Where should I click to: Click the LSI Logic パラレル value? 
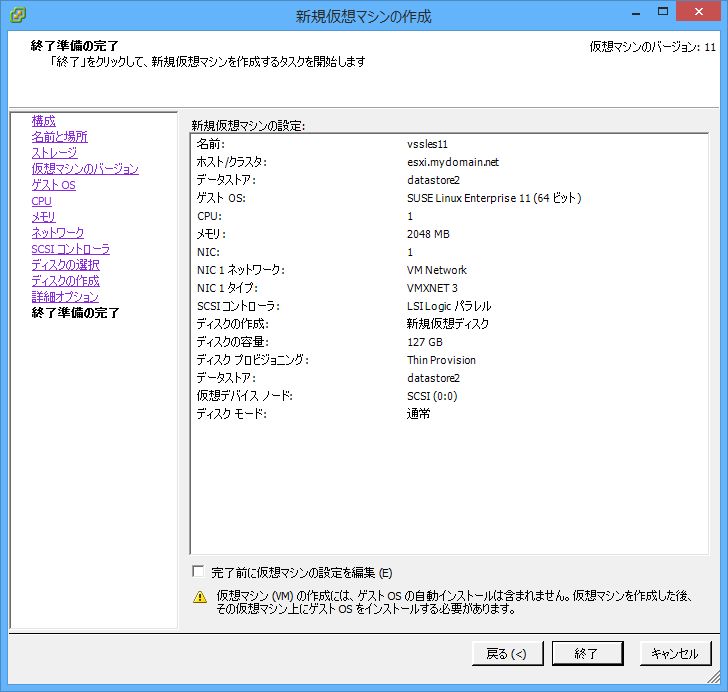click(x=449, y=307)
